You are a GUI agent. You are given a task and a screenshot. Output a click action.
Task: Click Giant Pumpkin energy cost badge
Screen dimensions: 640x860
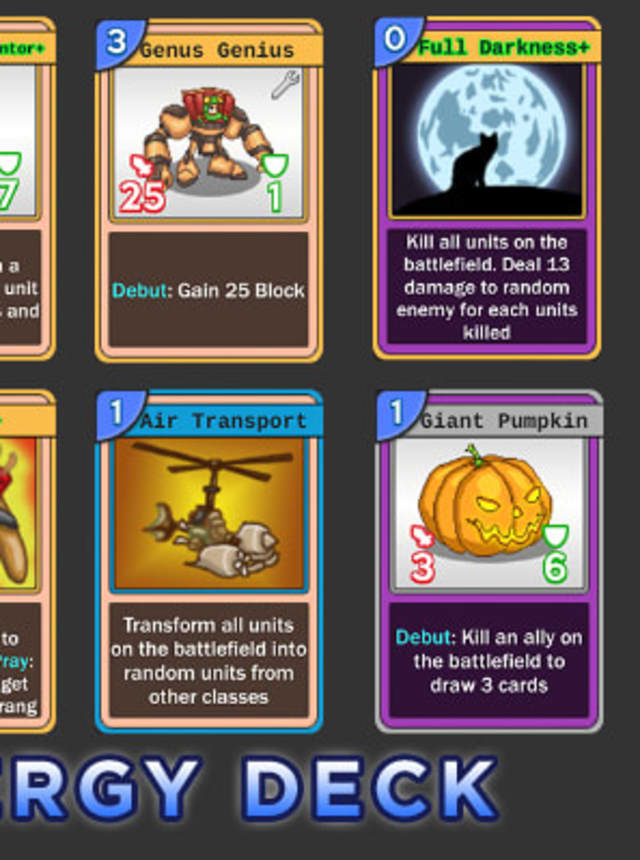point(398,414)
